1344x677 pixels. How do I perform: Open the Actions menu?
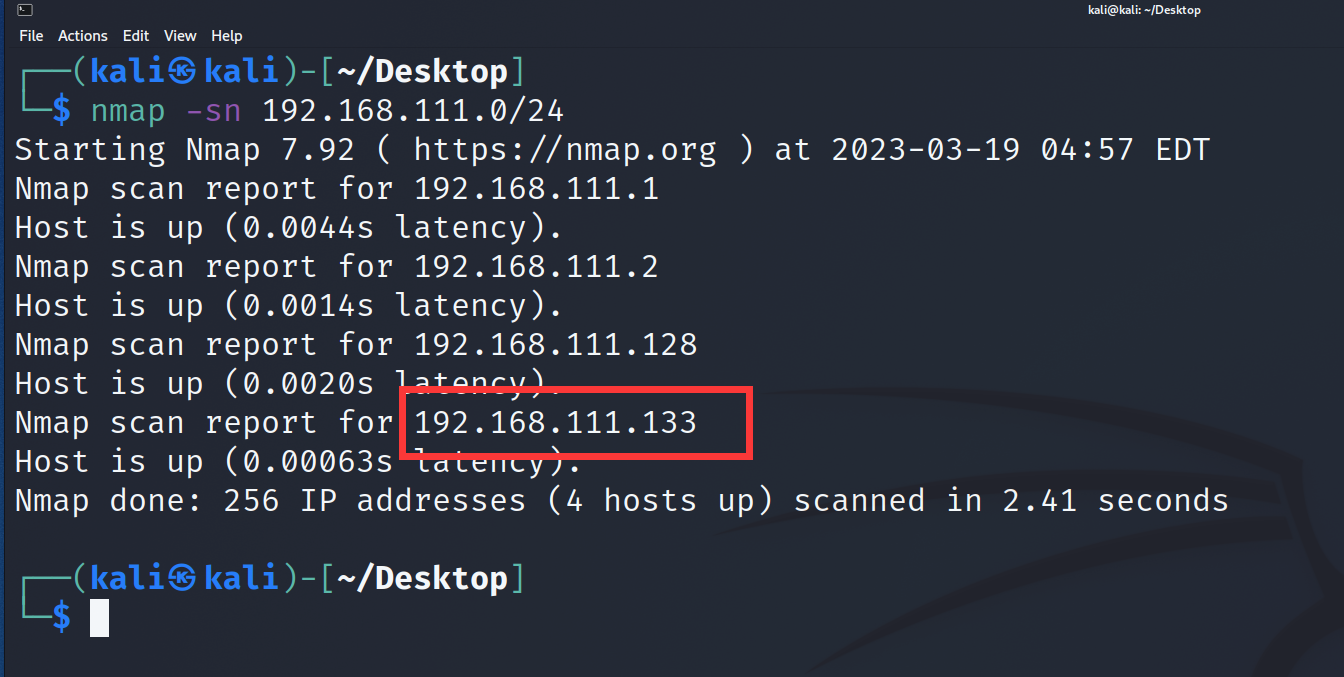(82, 36)
